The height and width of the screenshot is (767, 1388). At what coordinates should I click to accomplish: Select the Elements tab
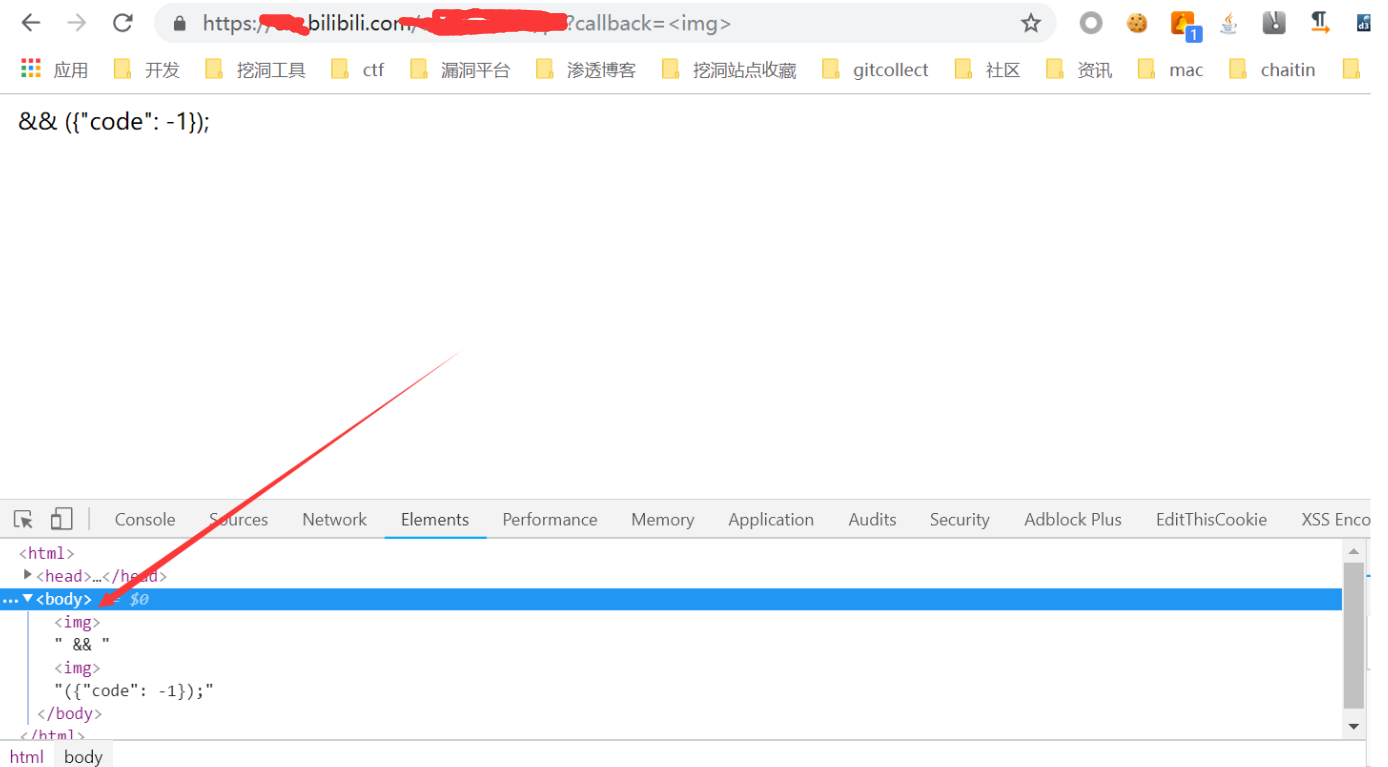pos(435,519)
